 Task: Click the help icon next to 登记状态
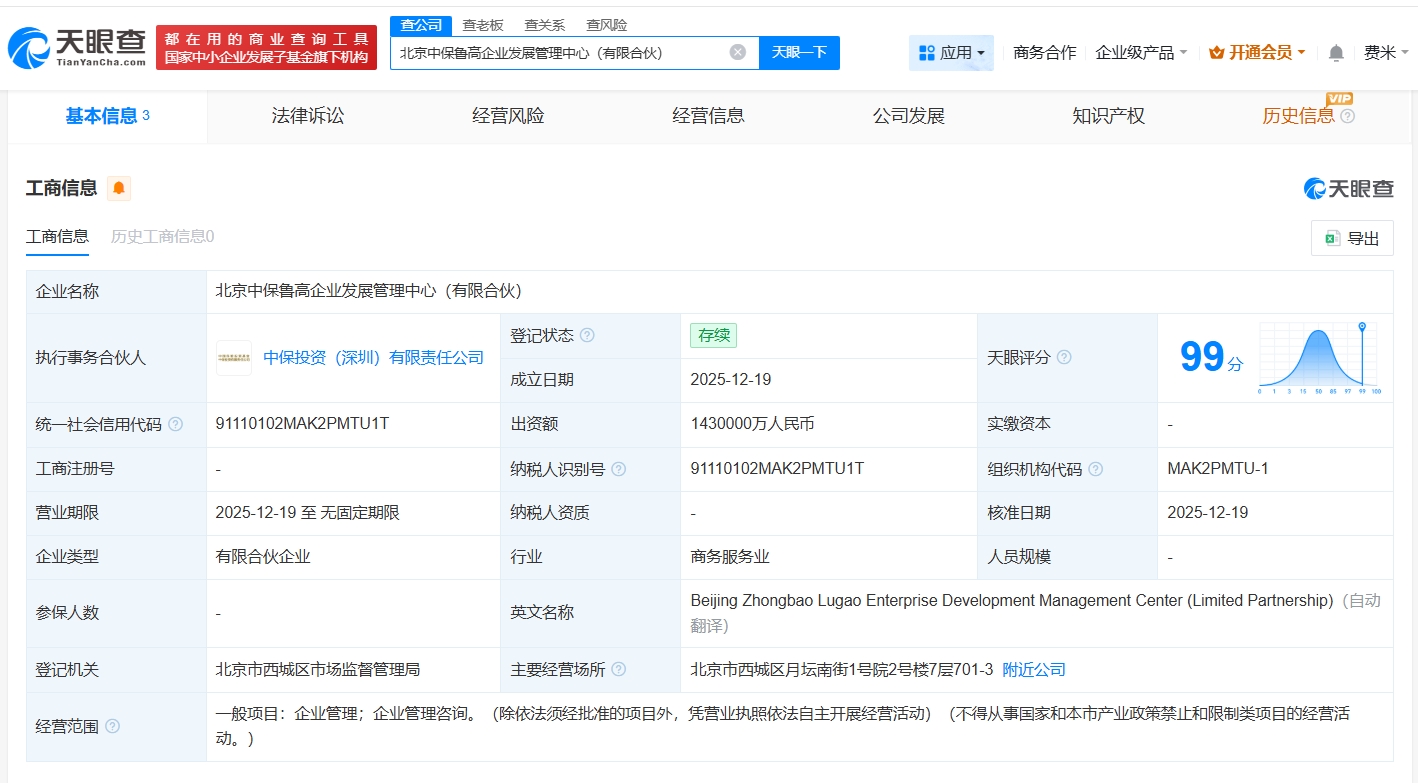[x=587, y=335]
